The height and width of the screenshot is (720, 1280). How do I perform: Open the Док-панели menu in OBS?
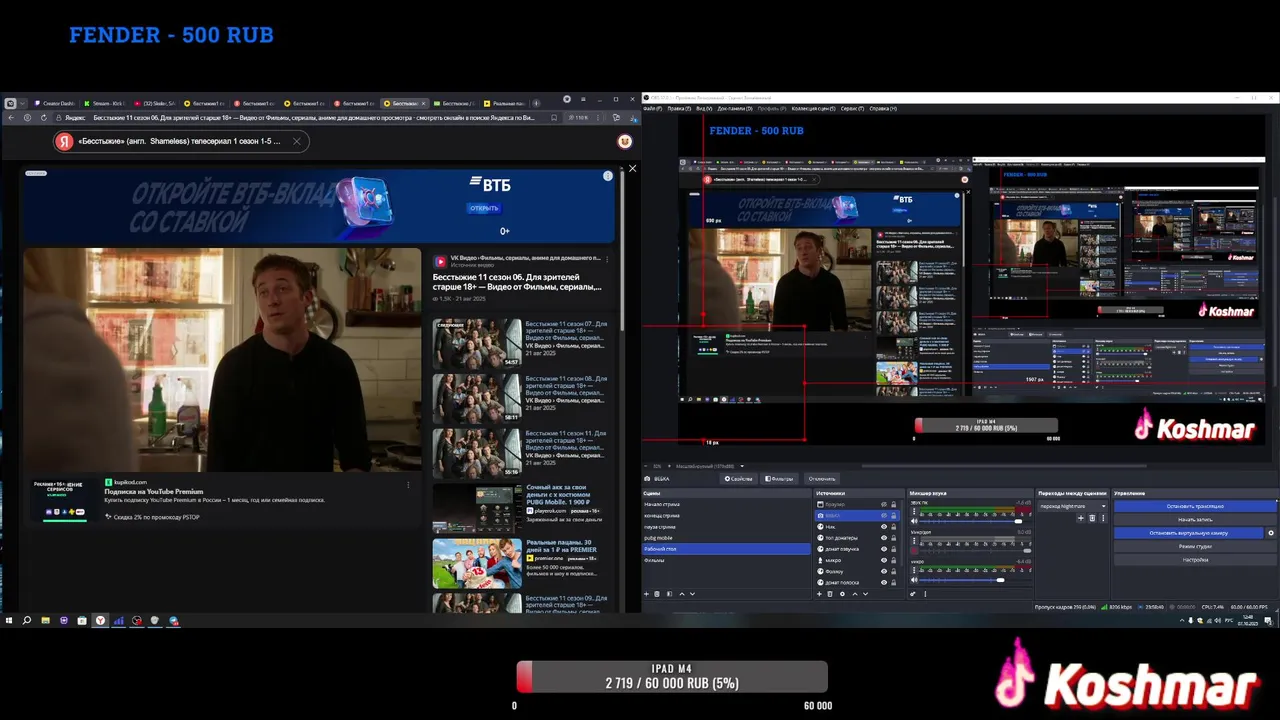[734, 108]
